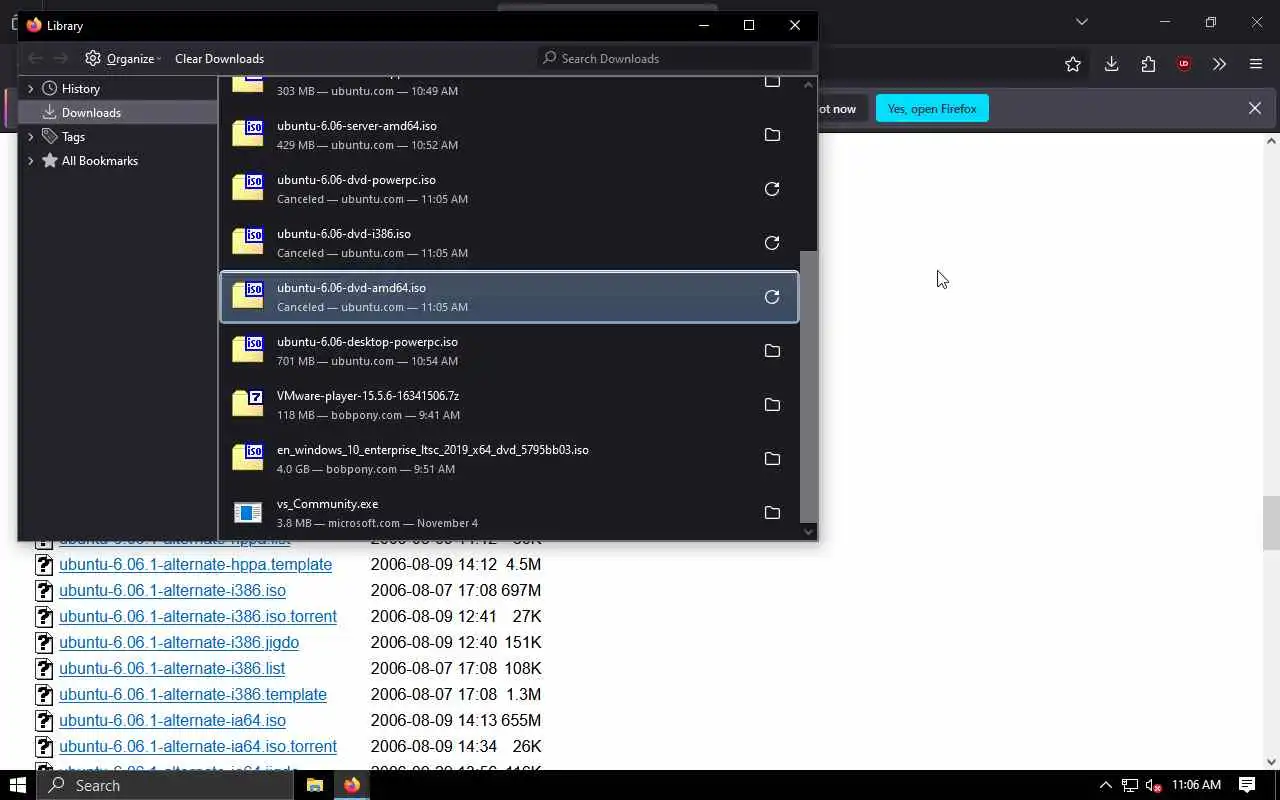The width and height of the screenshot is (1280, 800).
Task: Show ubuntu-6.06-desktop-powerpc.iso in folder
Action: pyautogui.click(x=772, y=351)
